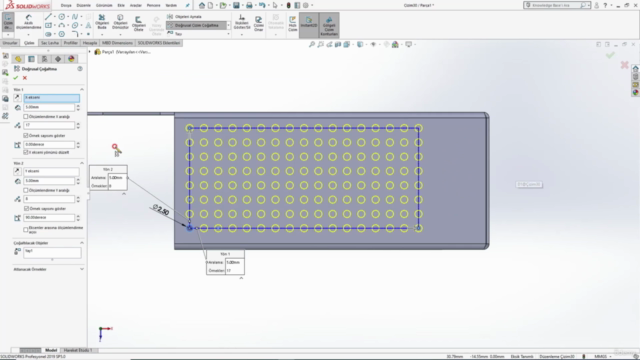Click the Yön 1 instance count field 17

click(49, 125)
